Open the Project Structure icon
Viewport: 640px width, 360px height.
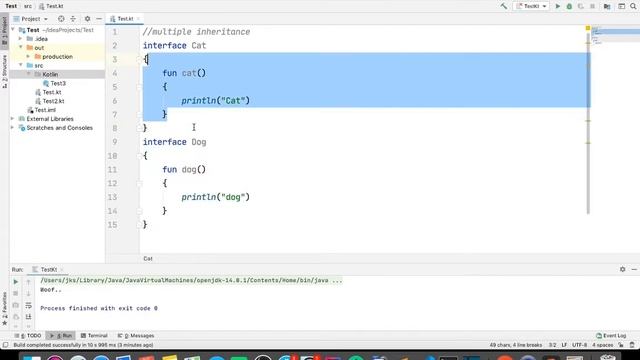607,6
